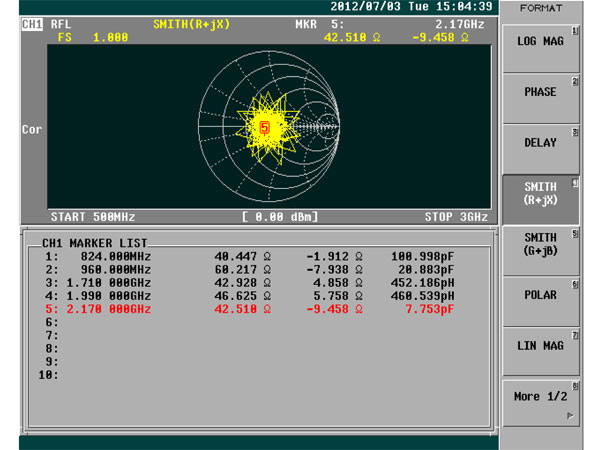This screenshot has height=450, width=600.
Task: Click the RFL measurement label
Action: pos(60,24)
